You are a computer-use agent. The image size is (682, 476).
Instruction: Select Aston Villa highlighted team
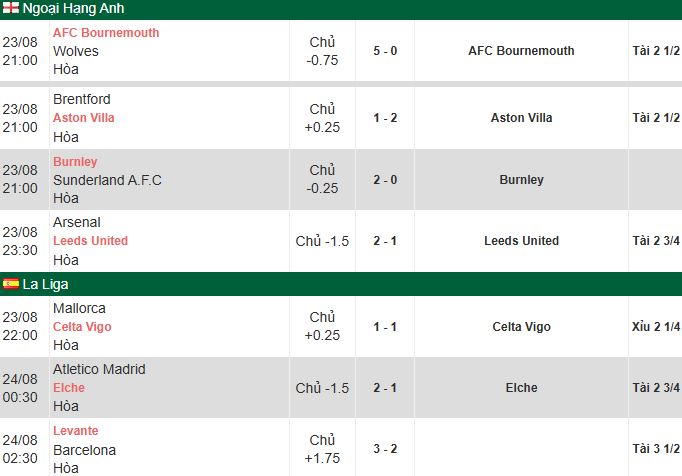[x=84, y=118]
